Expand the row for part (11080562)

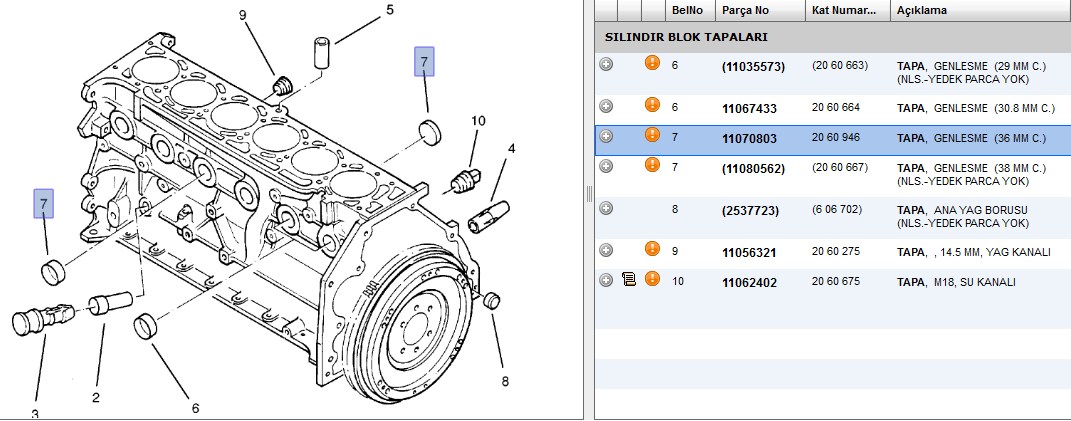606,166
